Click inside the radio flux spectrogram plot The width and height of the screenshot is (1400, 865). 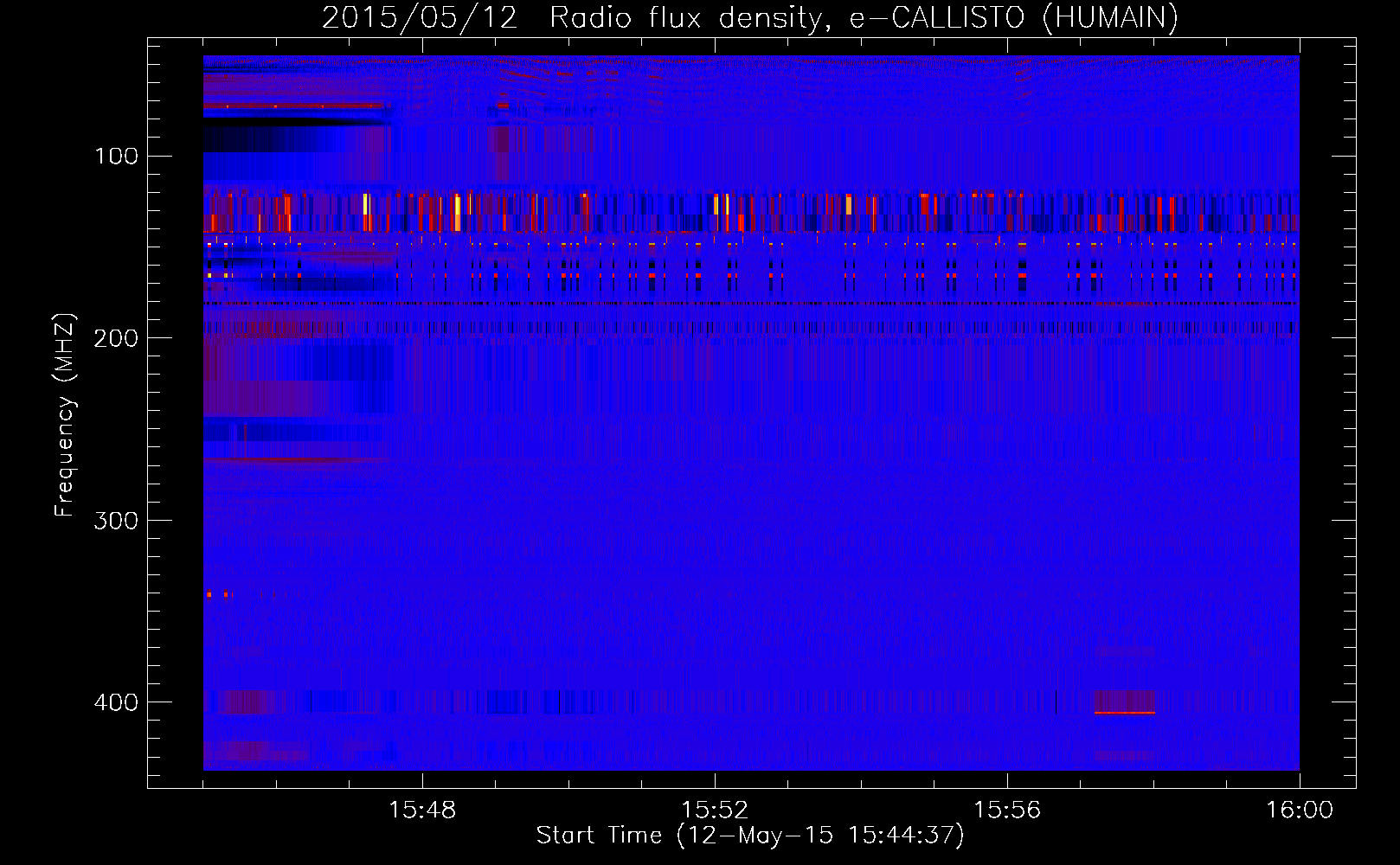point(751,413)
